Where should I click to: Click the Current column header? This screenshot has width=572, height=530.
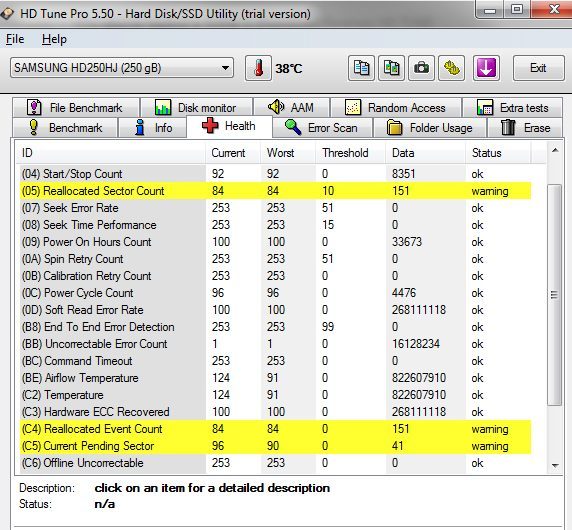(x=233, y=153)
